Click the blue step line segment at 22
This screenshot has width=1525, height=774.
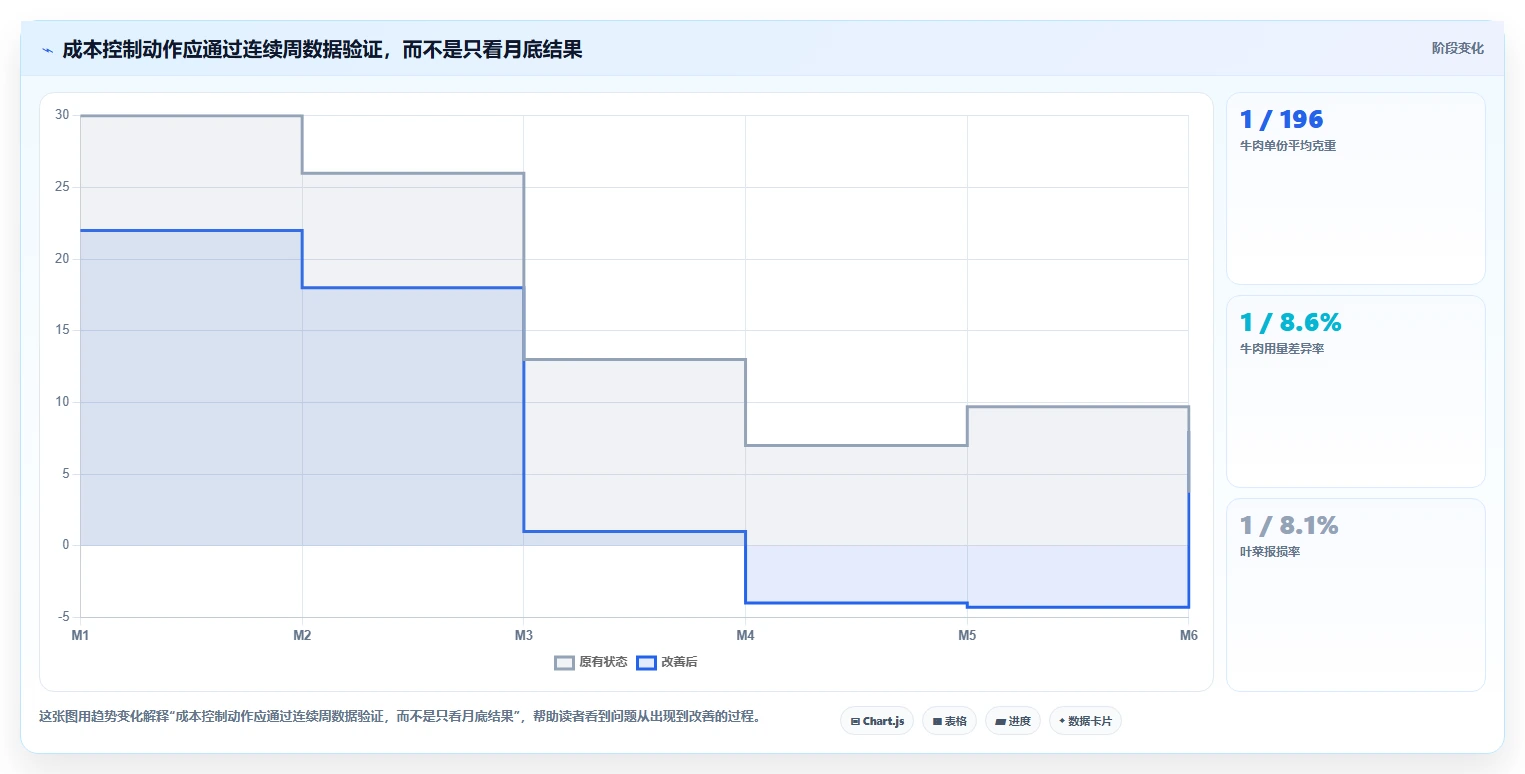[191, 231]
